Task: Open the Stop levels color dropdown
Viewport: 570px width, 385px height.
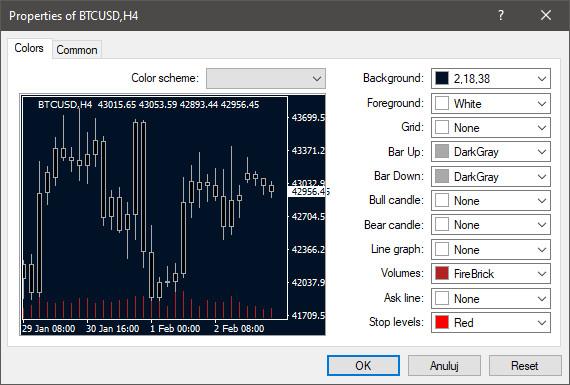Action: pos(491,322)
